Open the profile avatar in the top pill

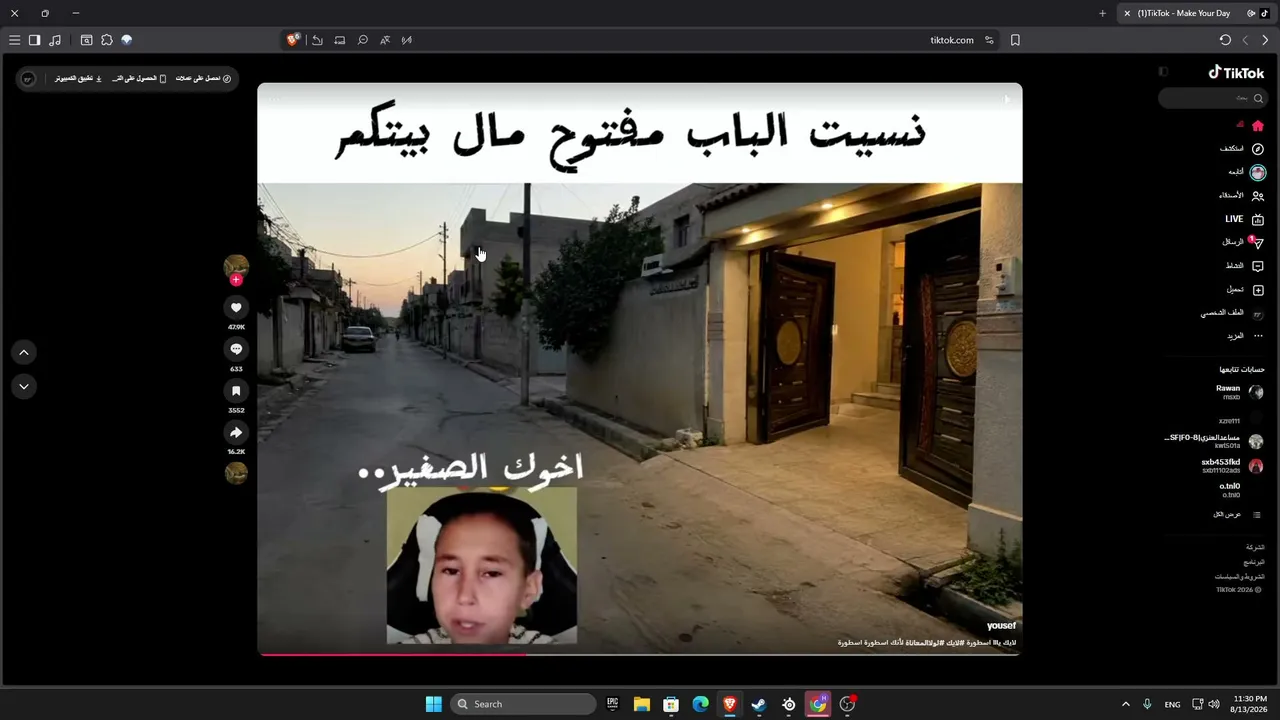point(28,78)
